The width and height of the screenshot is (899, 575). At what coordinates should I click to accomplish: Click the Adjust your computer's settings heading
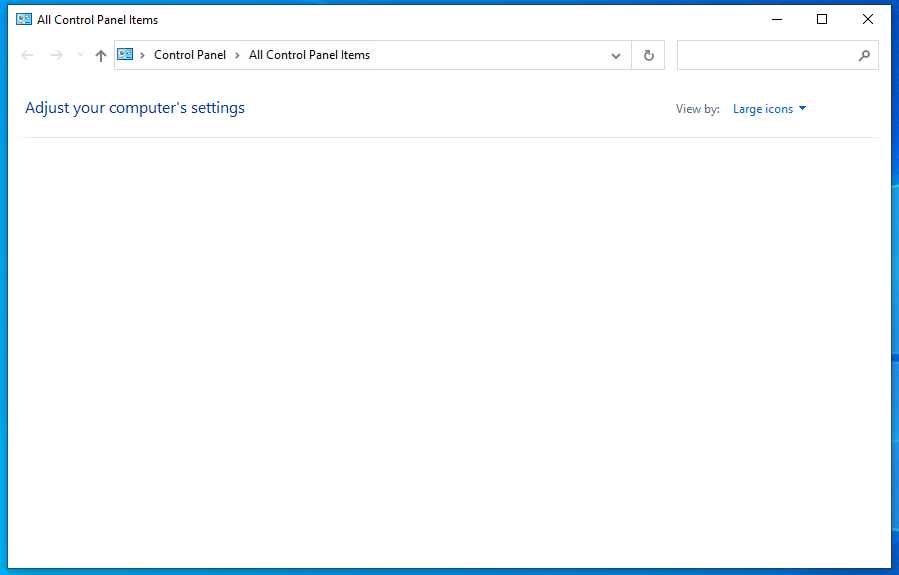[135, 108]
